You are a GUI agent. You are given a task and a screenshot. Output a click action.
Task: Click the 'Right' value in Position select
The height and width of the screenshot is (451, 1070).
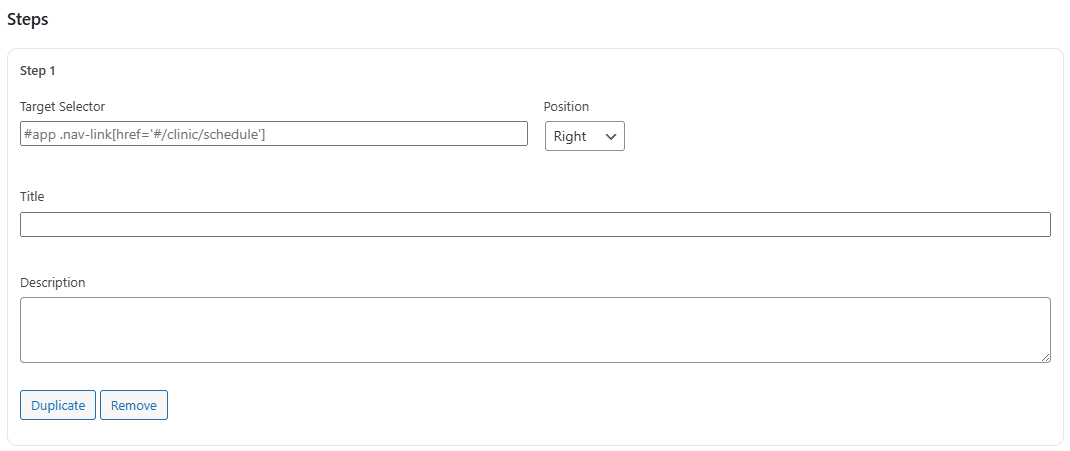[570, 136]
